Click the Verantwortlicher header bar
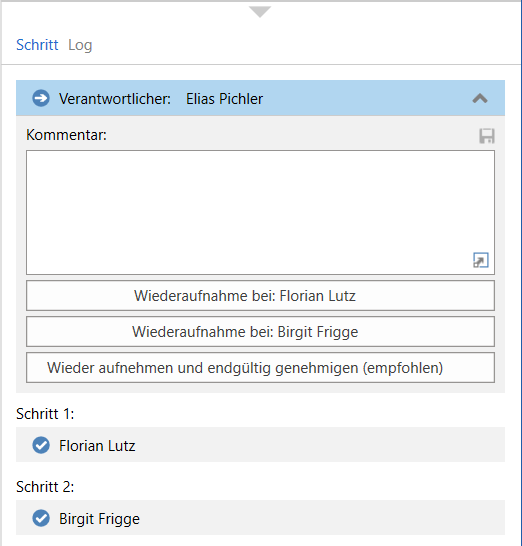This screenshot has height=546, width=522. (x=260, y=98)
